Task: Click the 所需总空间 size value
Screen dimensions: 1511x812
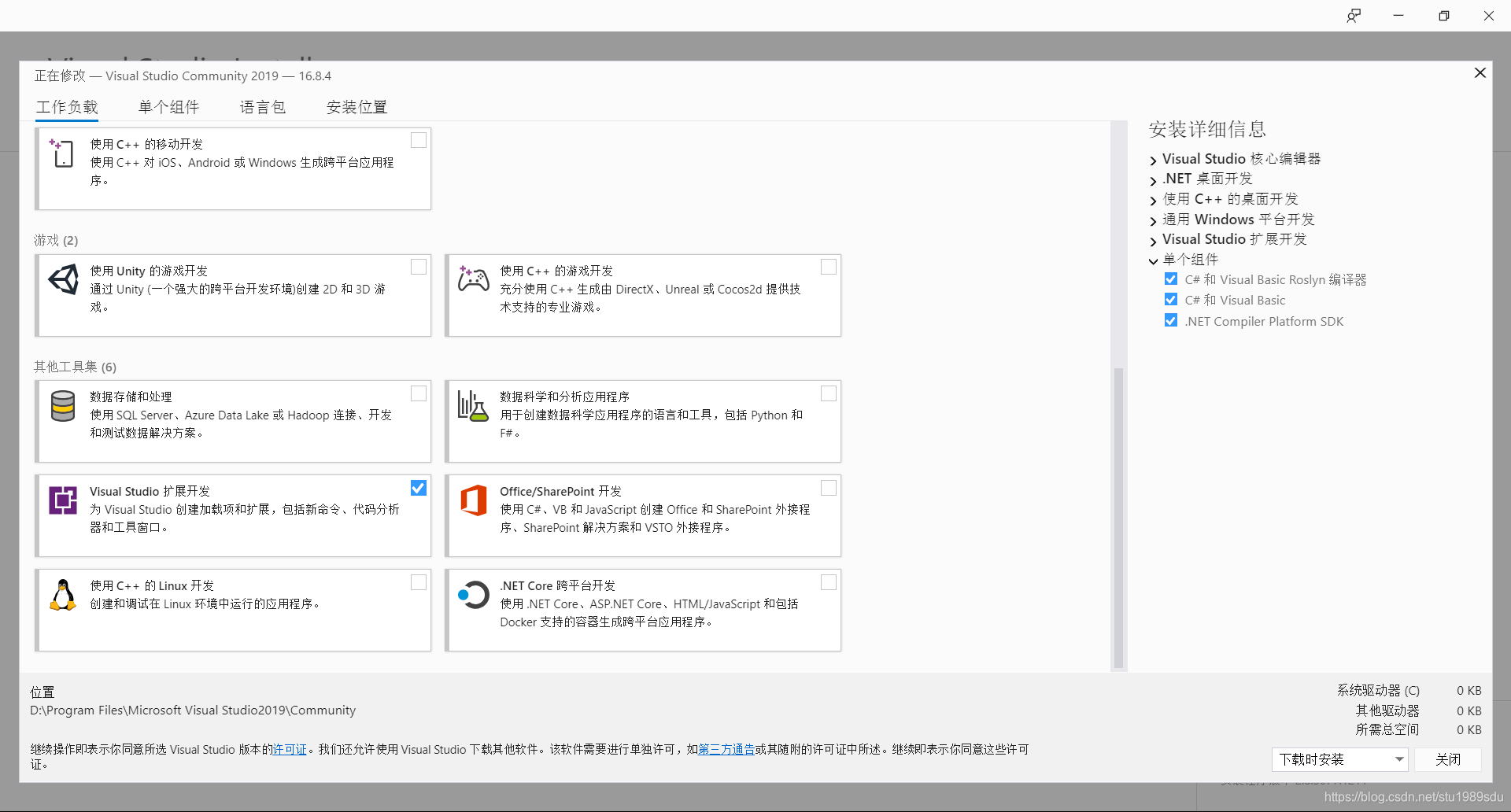Action: (1469, 729)
